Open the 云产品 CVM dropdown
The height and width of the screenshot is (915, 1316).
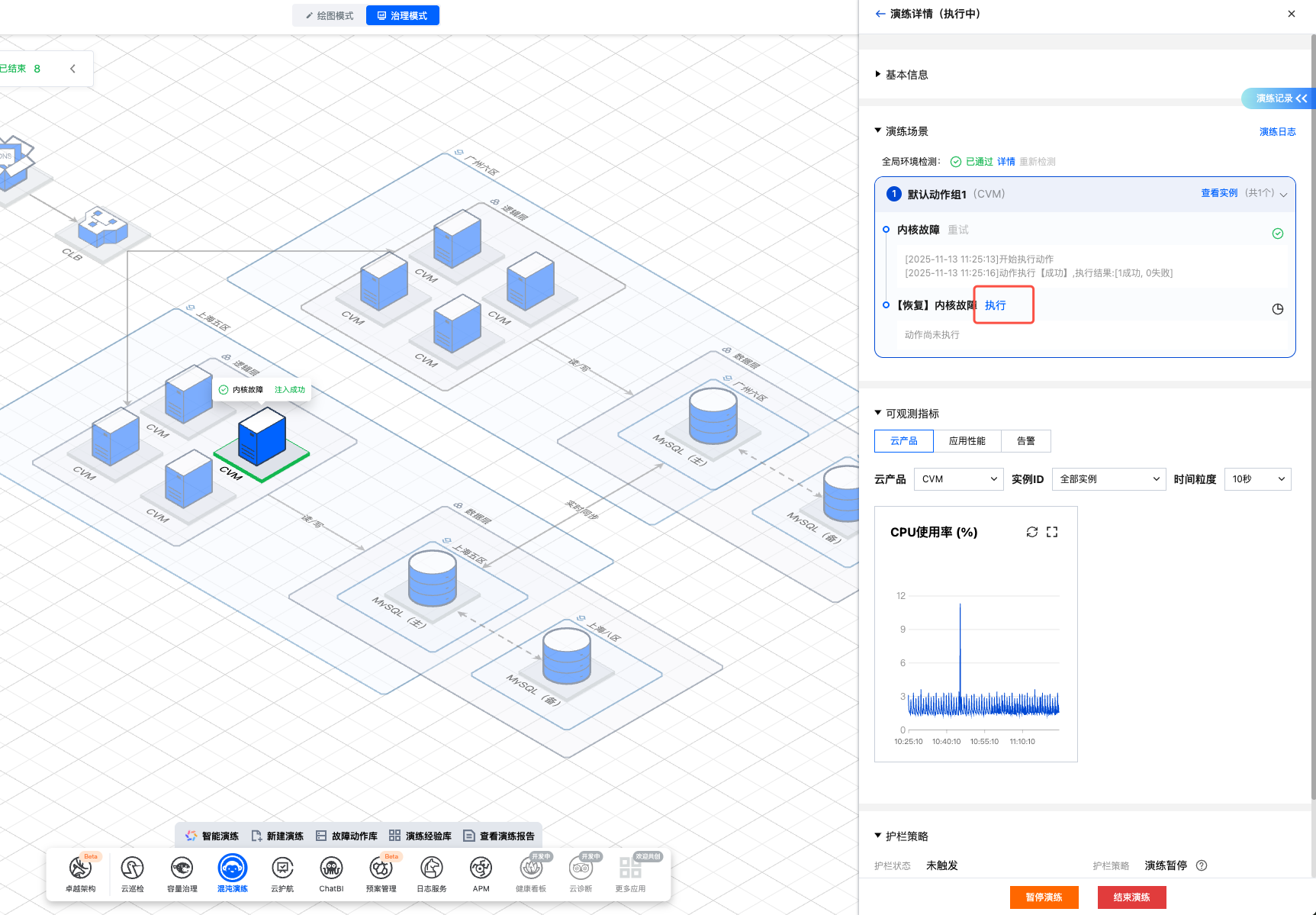pyautogui.click(x=958, y=479)
